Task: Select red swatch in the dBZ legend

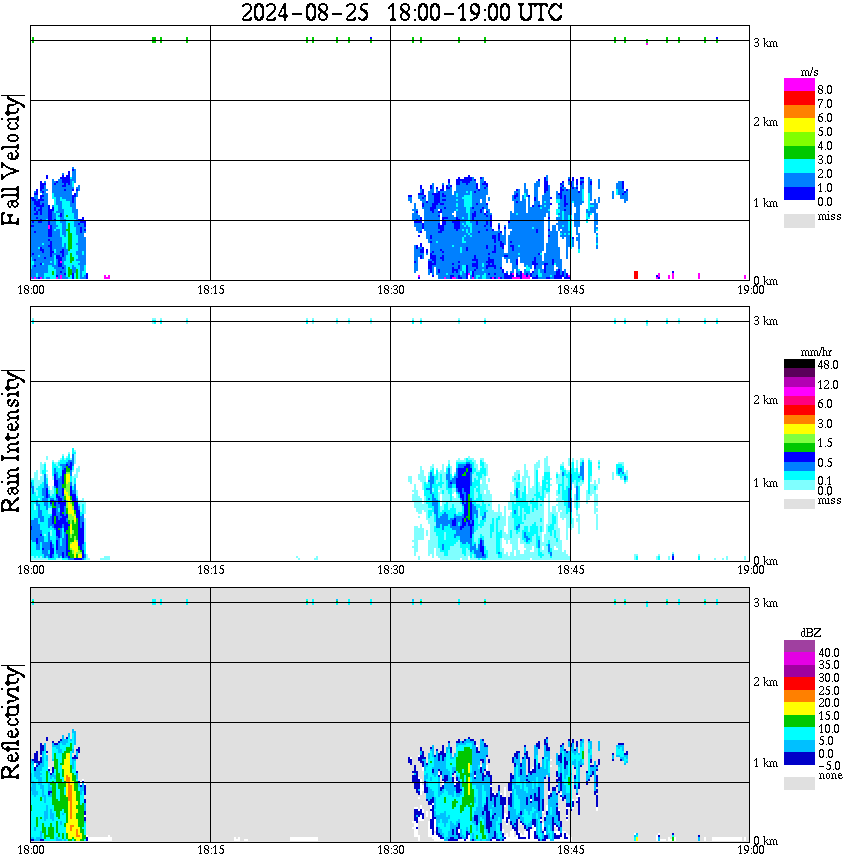Action: tap(799, 684)
